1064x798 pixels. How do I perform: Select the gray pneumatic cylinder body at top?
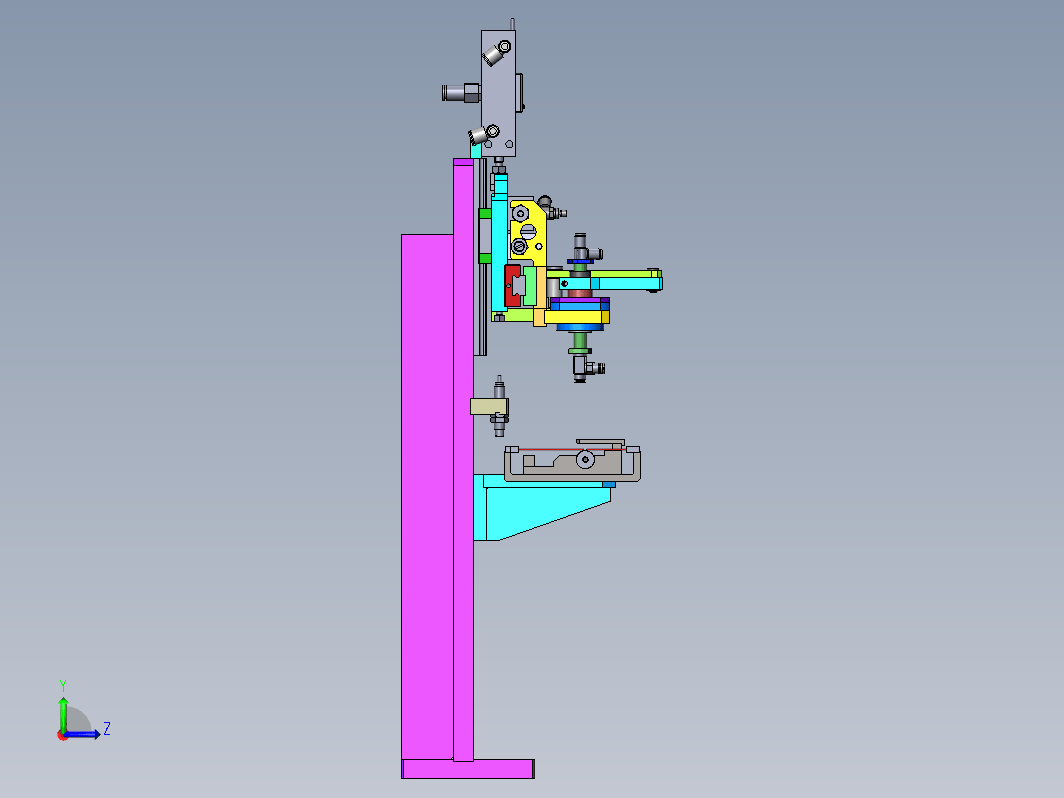pyautogui.click(x=498, y=93)
